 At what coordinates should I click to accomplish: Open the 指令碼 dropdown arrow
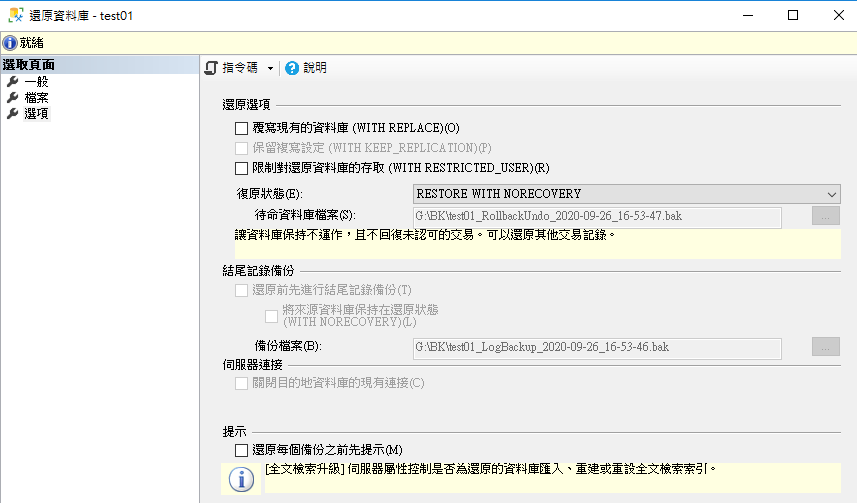270,68
